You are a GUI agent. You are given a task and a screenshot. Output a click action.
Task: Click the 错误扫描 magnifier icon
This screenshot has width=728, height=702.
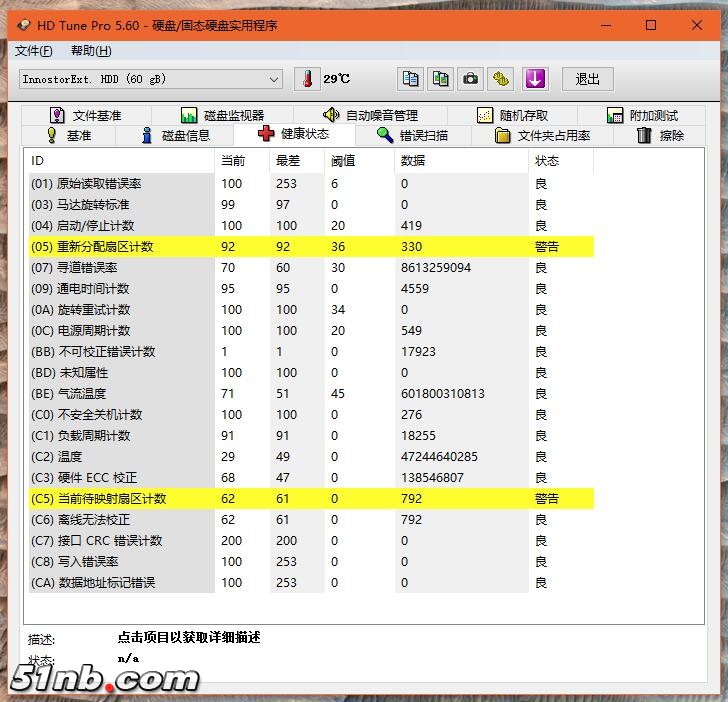click(384, 135)
